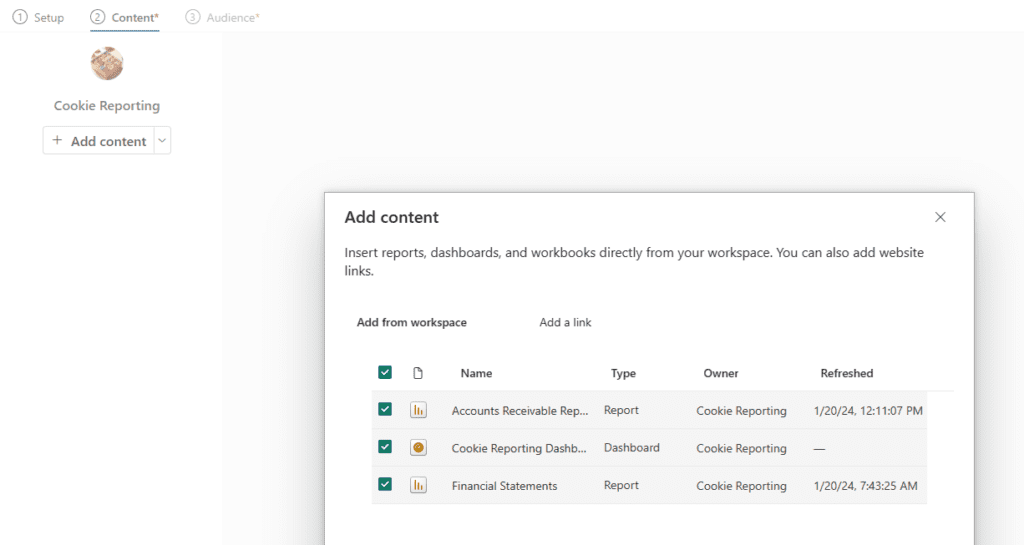Select the Content tab
This screenshot has height=545, width=1024.
point(134,18)
